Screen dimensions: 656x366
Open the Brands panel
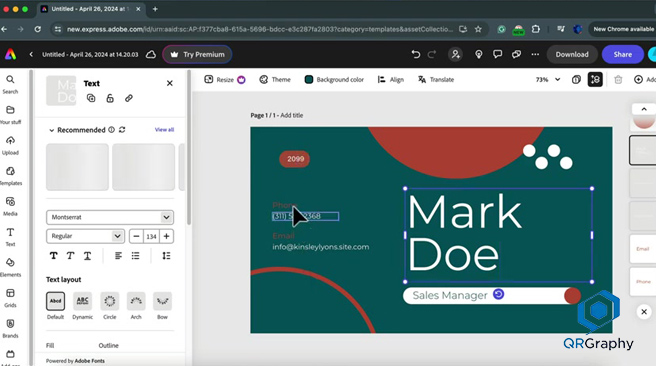click(10, 328)
